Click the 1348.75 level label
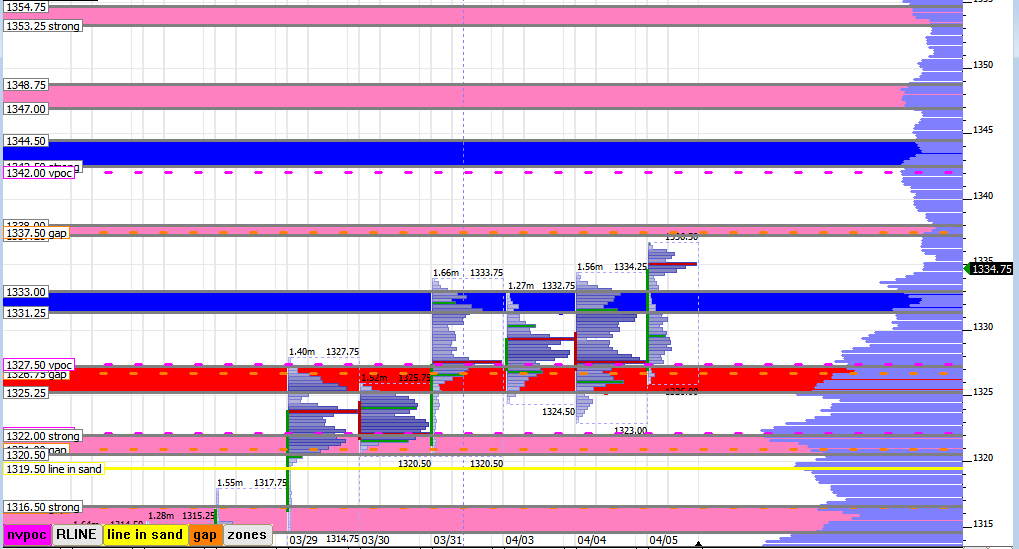Screen dimensions: 1019x549 click(x=26, y=85)
